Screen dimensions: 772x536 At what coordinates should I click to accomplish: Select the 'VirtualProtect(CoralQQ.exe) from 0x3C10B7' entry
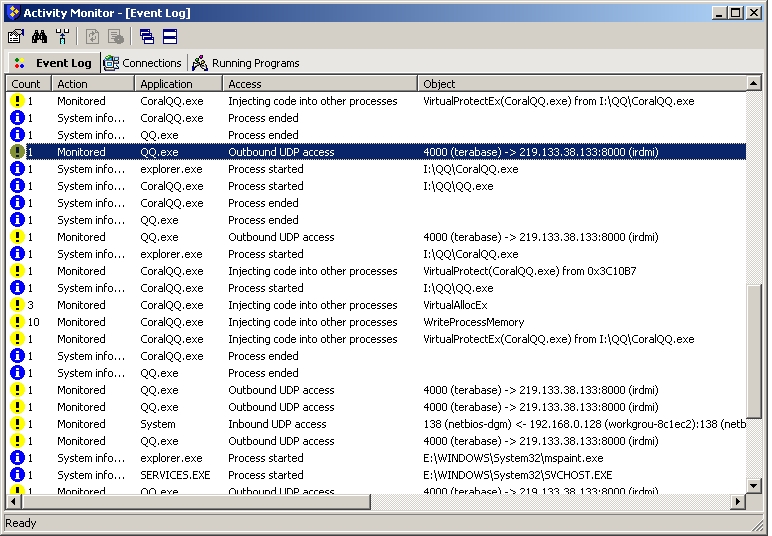pos(530,271)
